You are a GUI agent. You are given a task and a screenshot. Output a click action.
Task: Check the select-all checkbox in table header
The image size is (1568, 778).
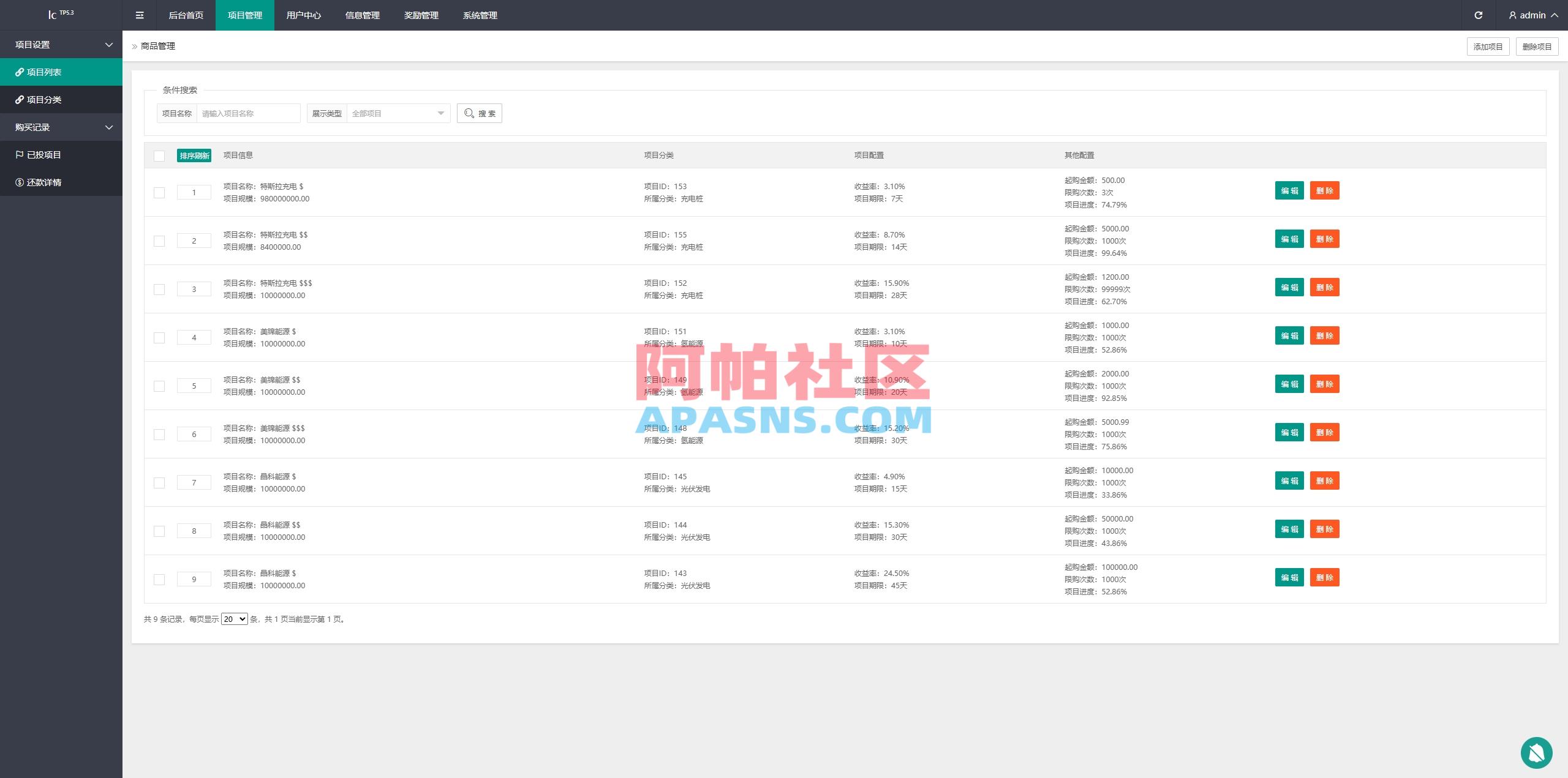(159, 156)
